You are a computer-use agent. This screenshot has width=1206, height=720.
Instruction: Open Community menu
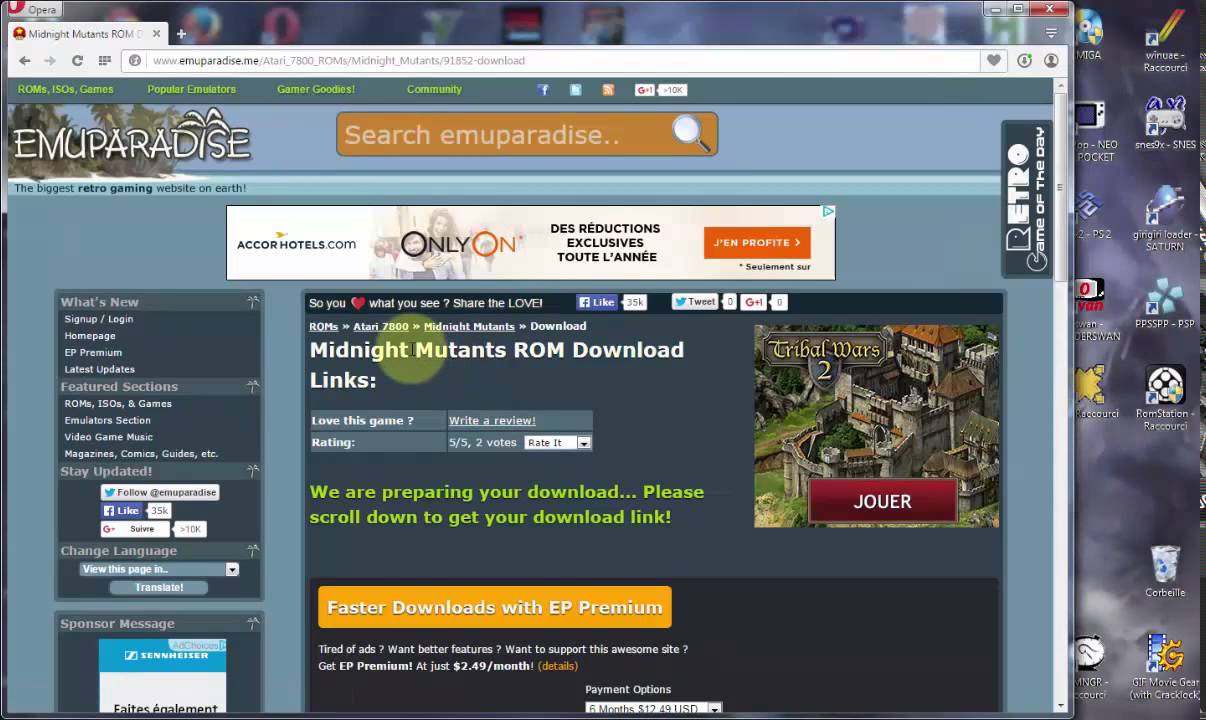coord(434,89)
